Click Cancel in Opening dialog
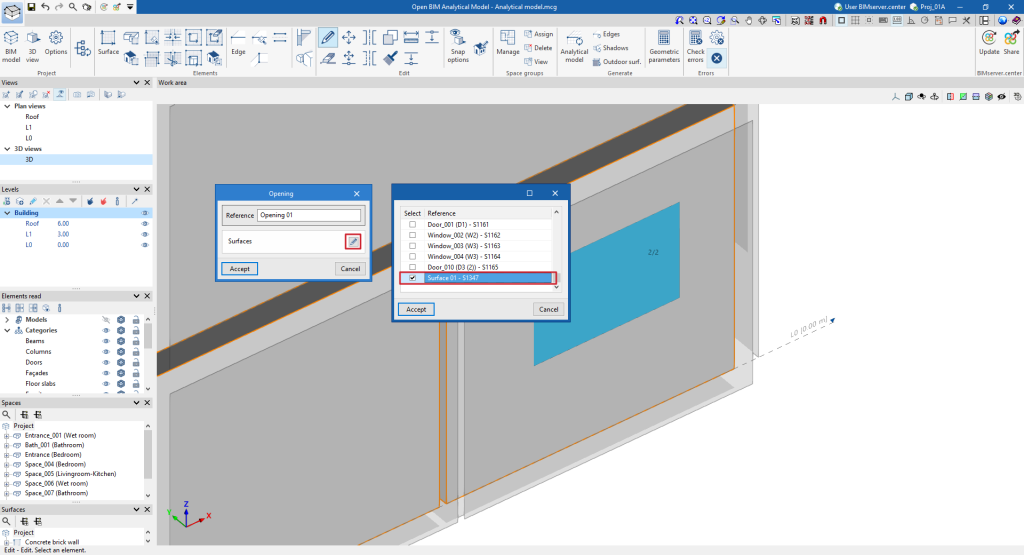This screenshot has width=1024, height=555. click(350, 268)
